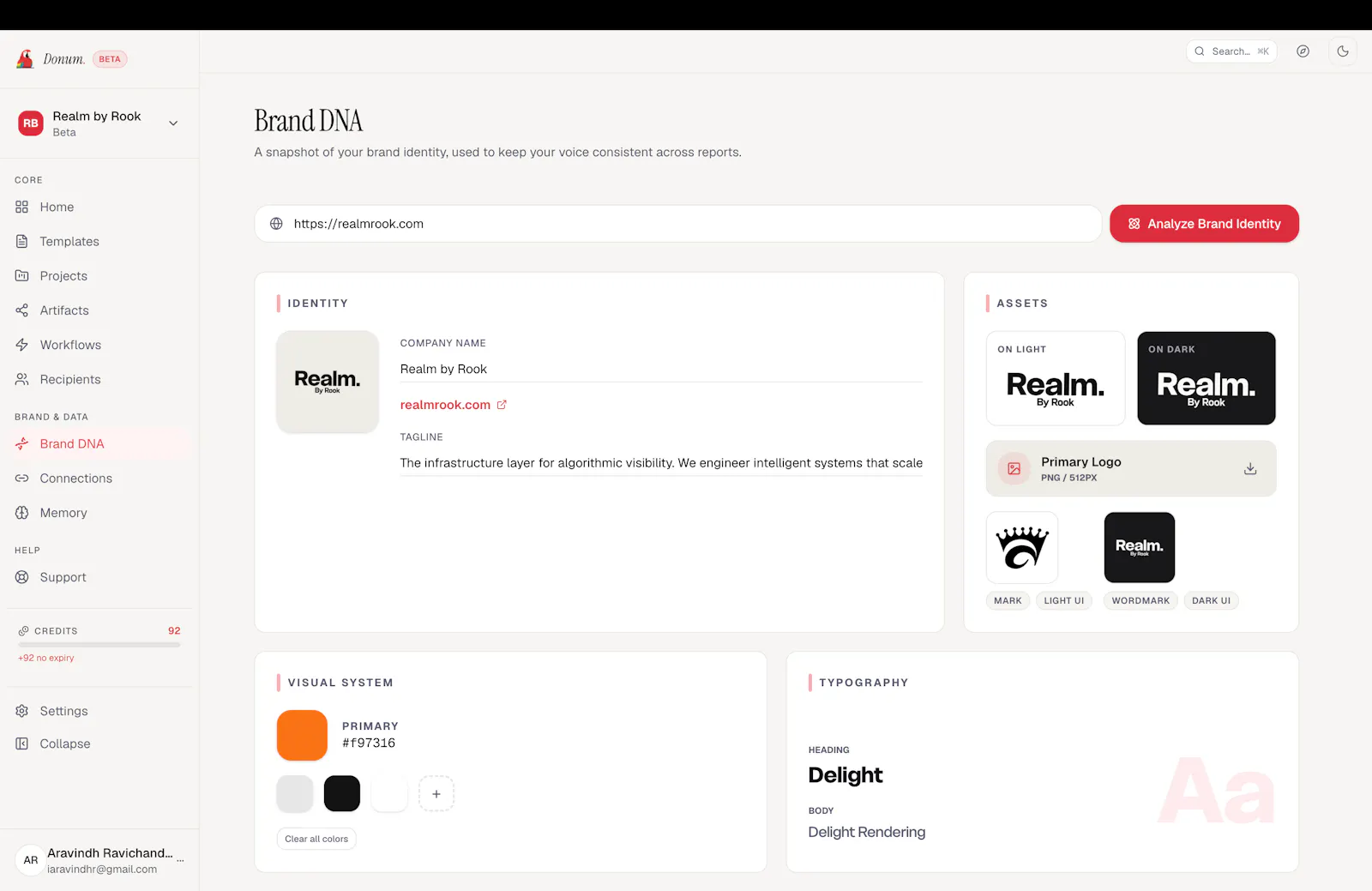Click the MARK tag
The image size is (1372, 891).
click(1008, 601)
